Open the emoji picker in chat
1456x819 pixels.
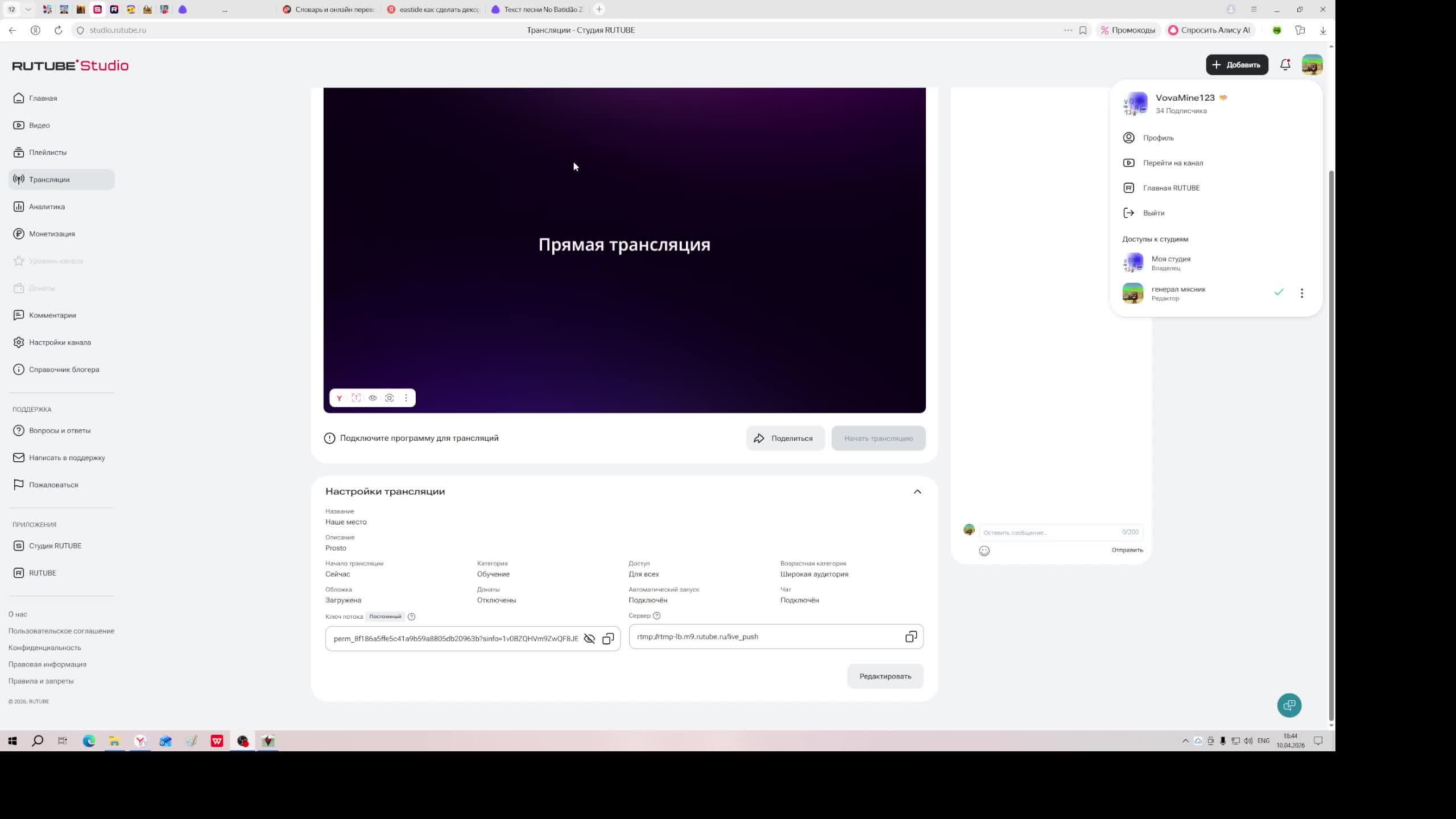(x=984, y=551)
